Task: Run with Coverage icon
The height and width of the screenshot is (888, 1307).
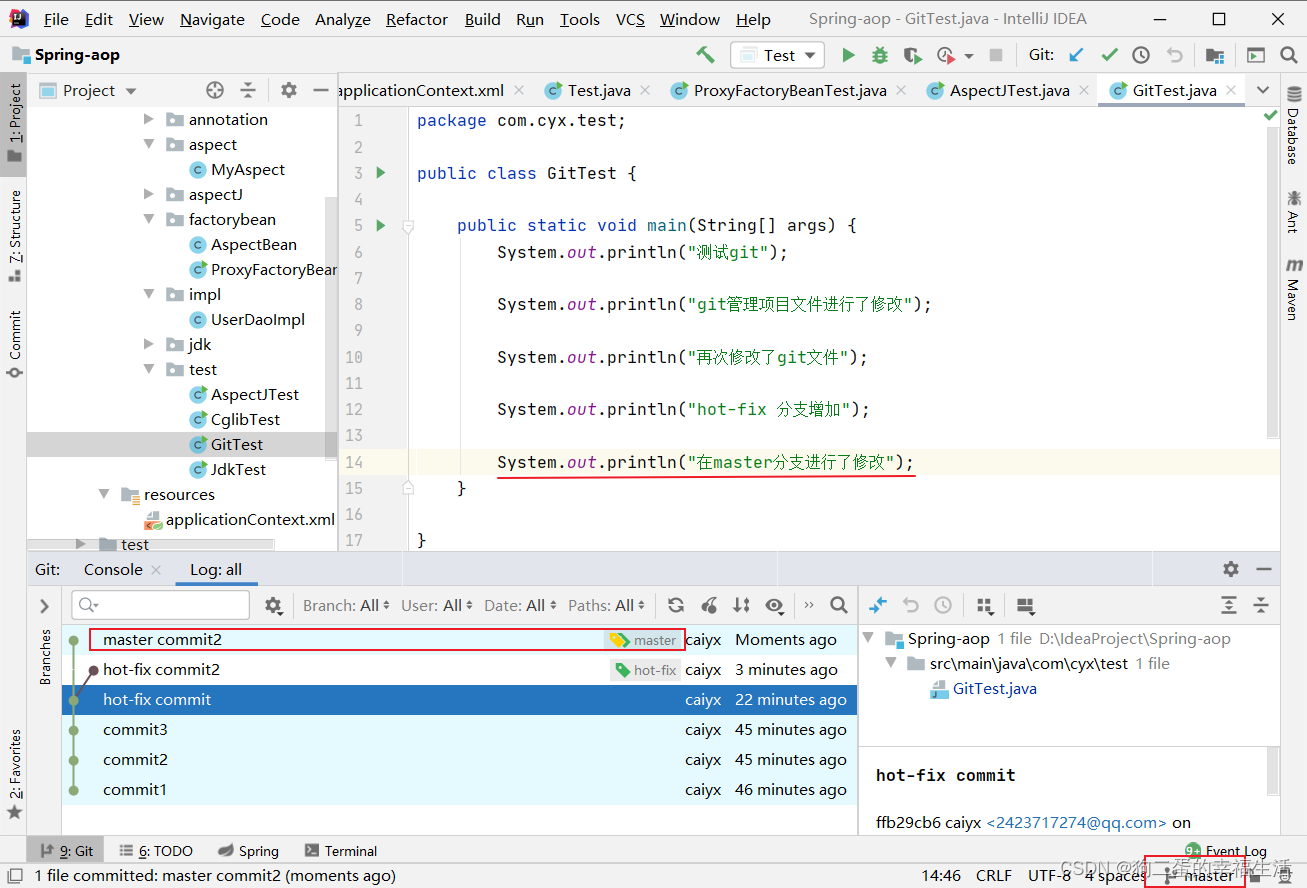Action: (912, 55)
